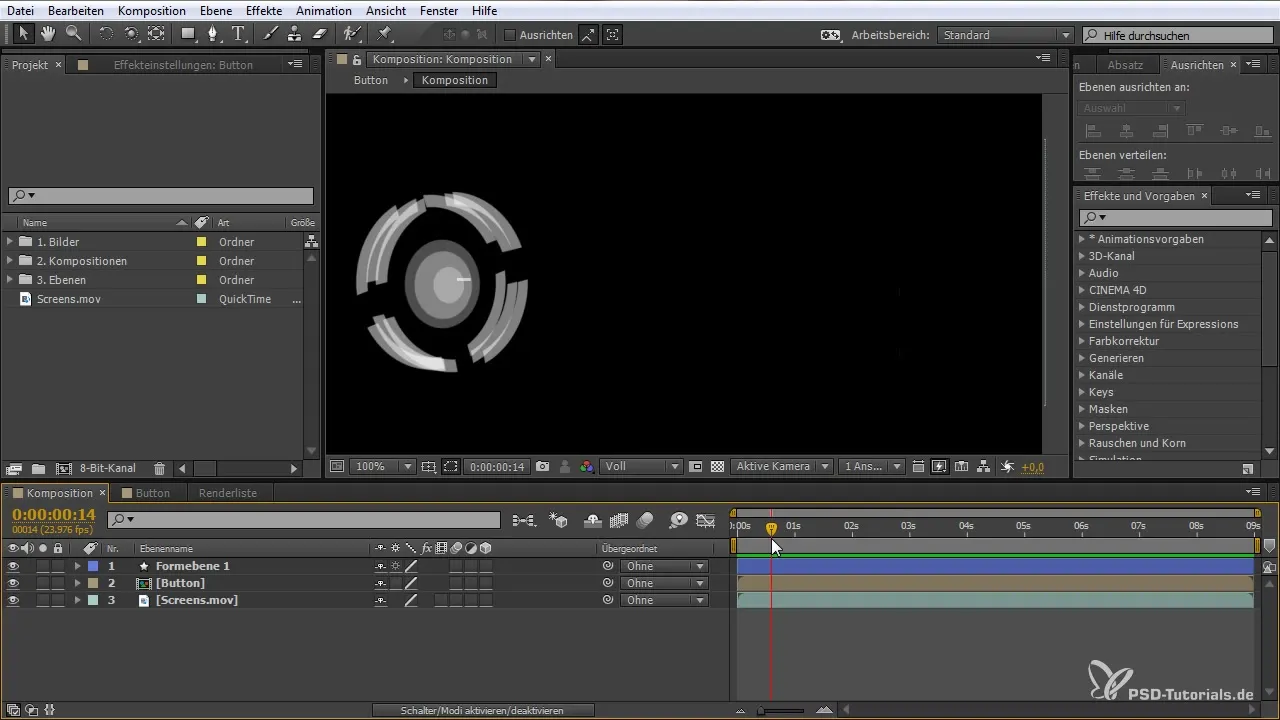Open the Ohne parent dropdown for [Button]
1280x720 pixels.
pos(664,583)
